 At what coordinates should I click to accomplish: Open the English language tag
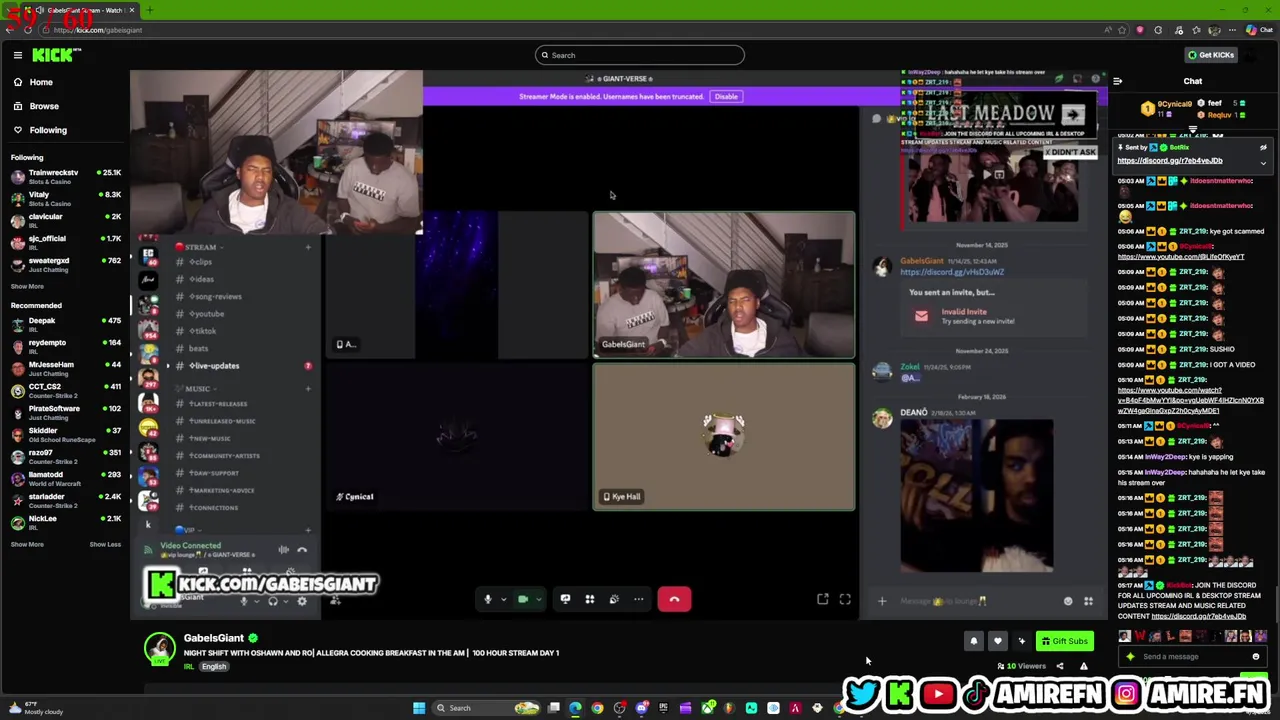click(x=214, y=667)
